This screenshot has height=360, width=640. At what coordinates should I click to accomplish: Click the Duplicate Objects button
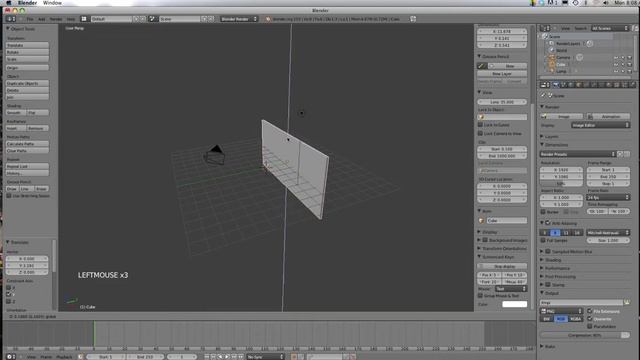pyautogui.click(x=27, y=83)
